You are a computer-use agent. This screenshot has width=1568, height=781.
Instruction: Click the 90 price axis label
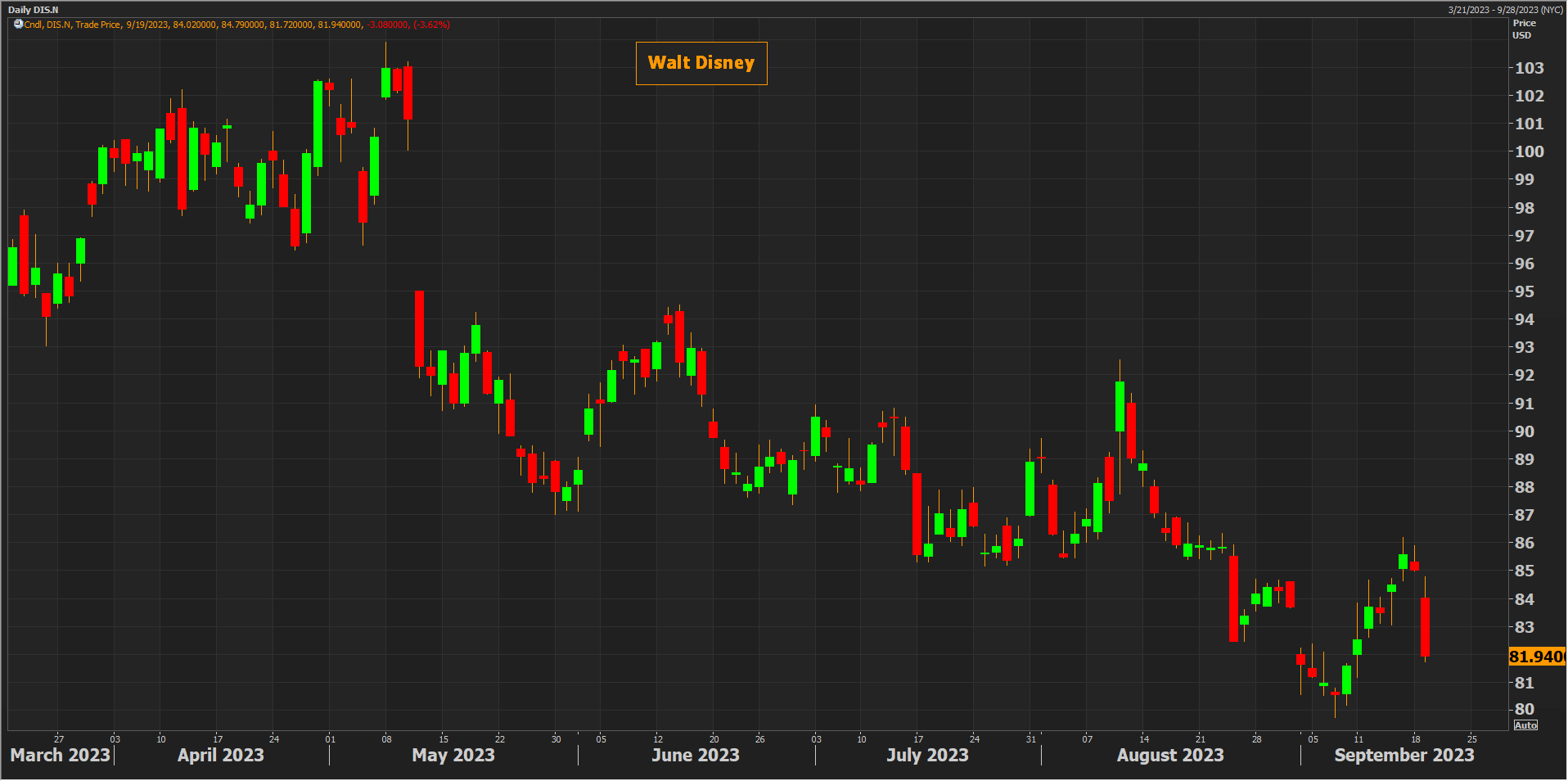(x=1524, y=431)
